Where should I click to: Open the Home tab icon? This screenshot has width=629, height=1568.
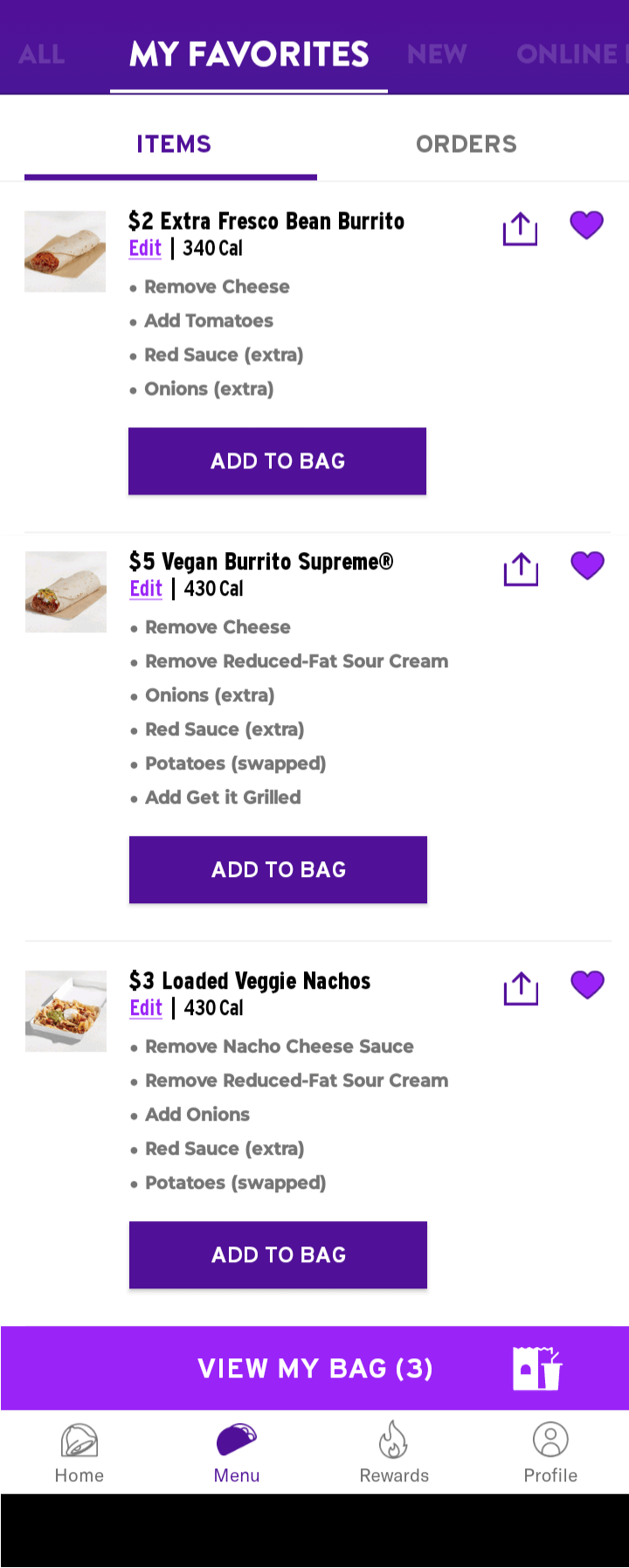click(79, 1440)
